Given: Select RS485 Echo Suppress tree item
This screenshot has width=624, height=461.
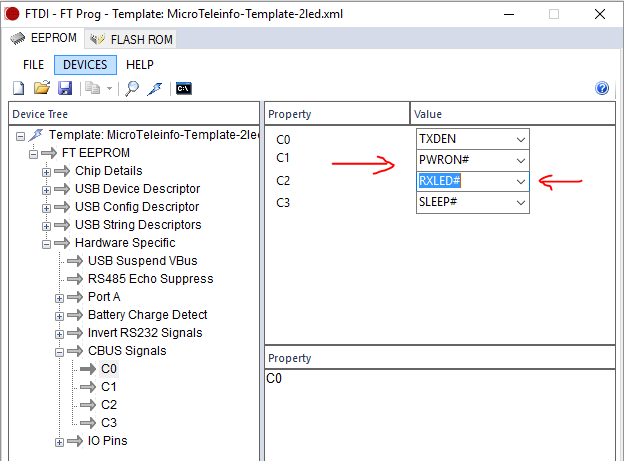Looking at the screenshot, I should pos(150,279).
